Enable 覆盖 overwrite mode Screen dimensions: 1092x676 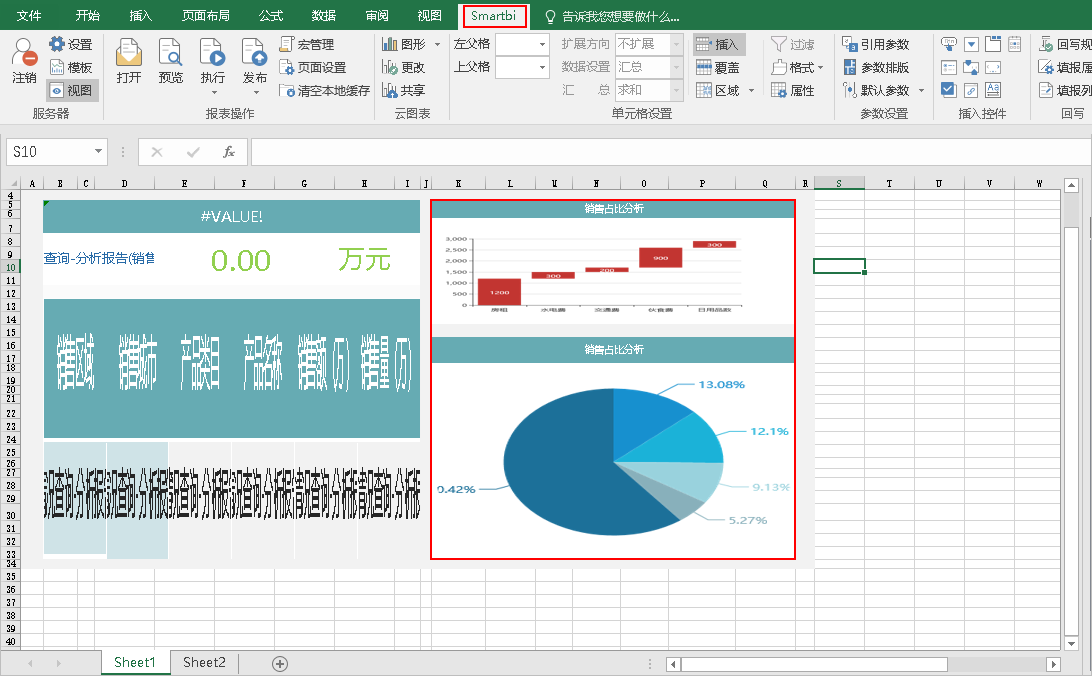[x=718, y=68]
